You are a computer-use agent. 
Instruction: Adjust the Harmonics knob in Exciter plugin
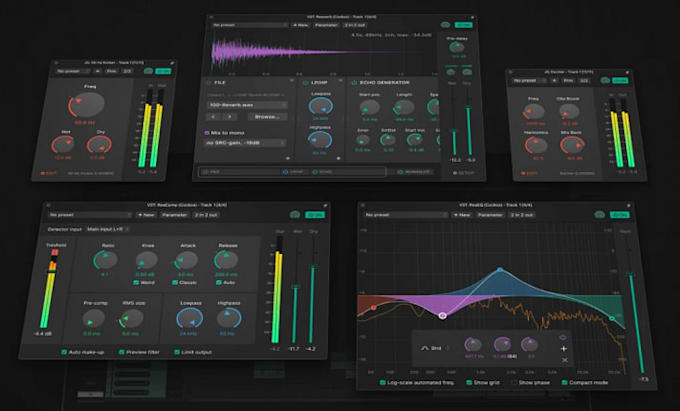tap(536, 146)
